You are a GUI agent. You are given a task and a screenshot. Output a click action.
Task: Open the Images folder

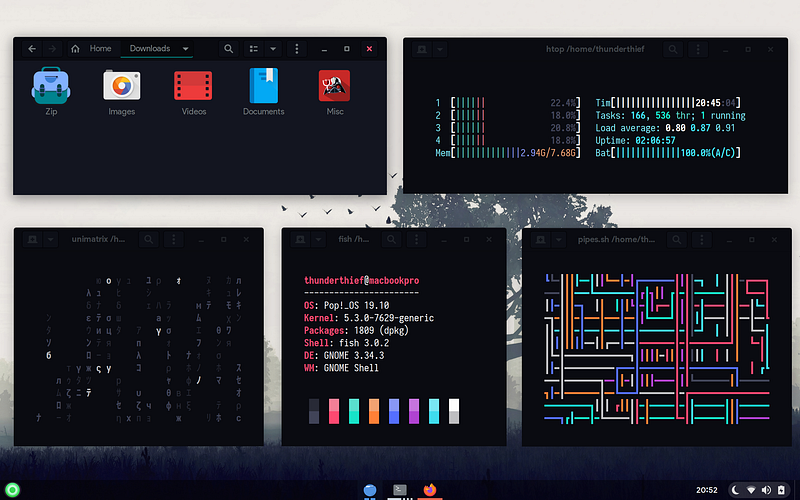(121, 87)
